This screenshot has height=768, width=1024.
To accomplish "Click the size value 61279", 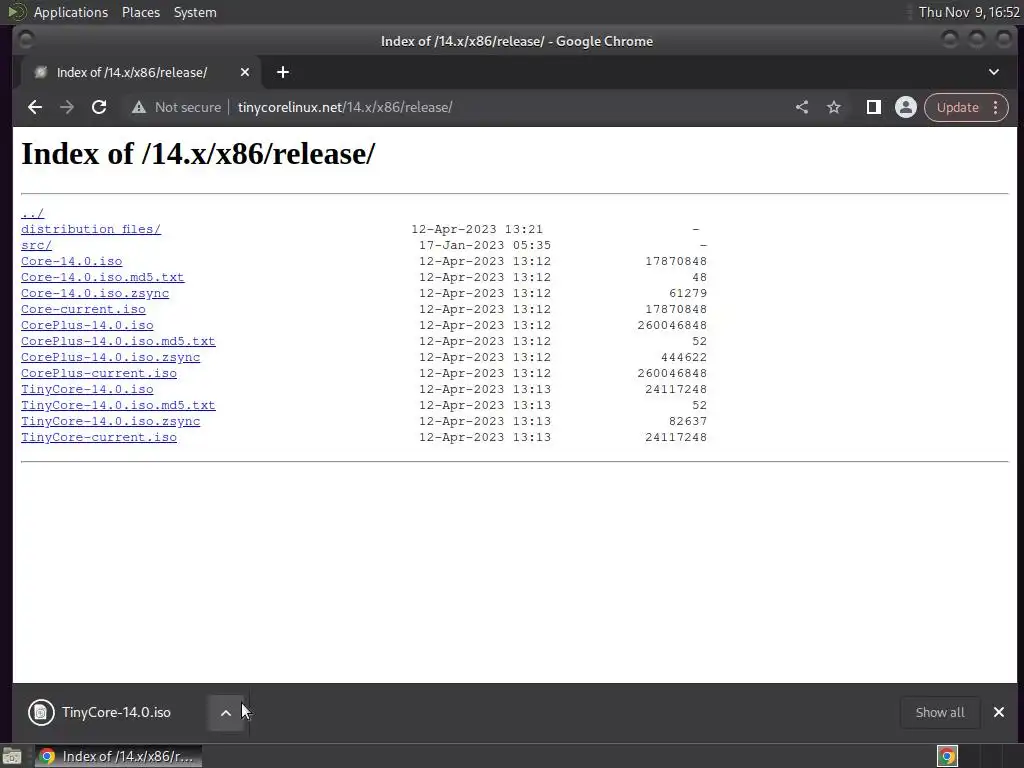I will 688,293.
